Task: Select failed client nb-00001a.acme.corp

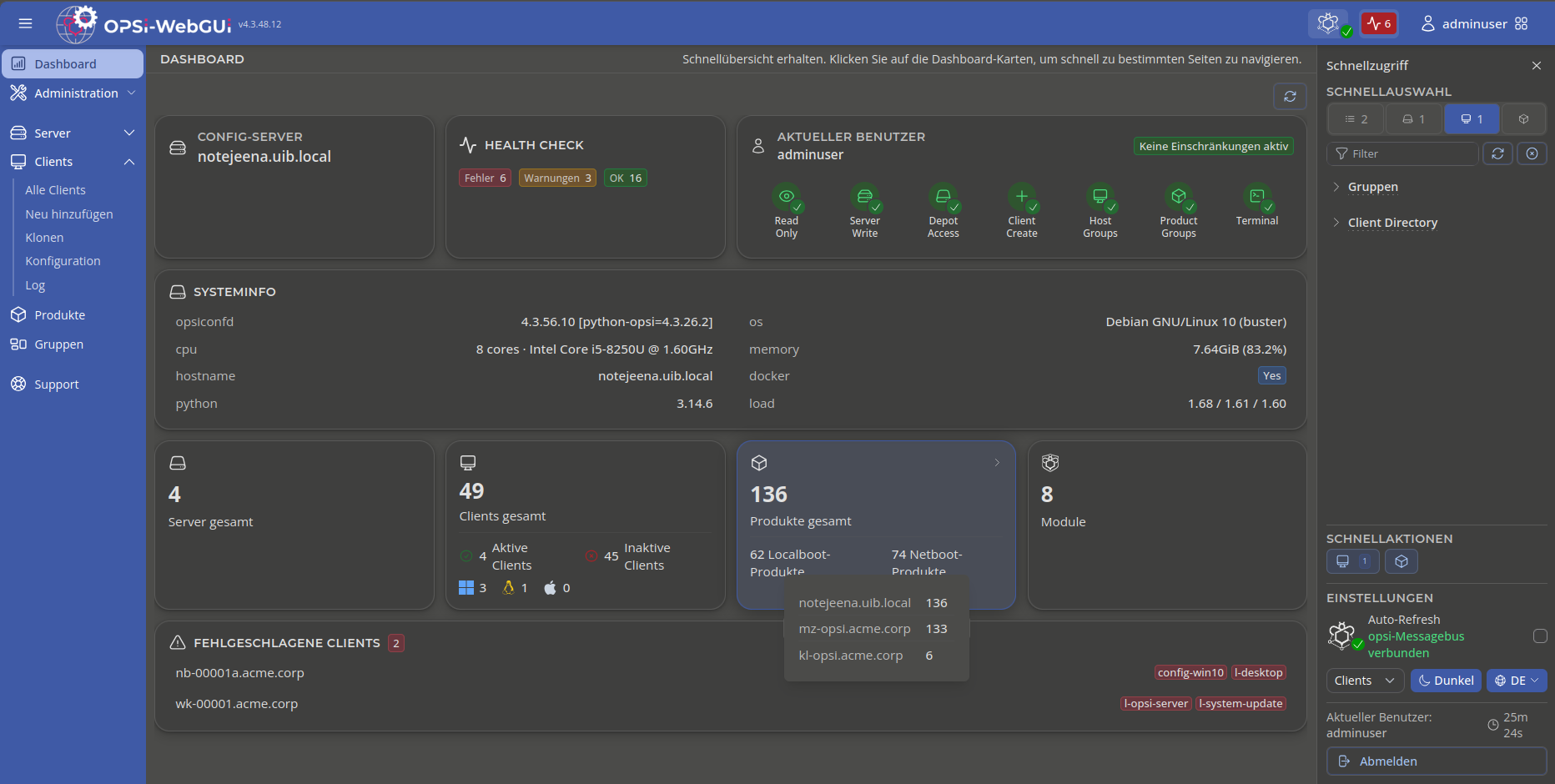Action: (239, 673)
